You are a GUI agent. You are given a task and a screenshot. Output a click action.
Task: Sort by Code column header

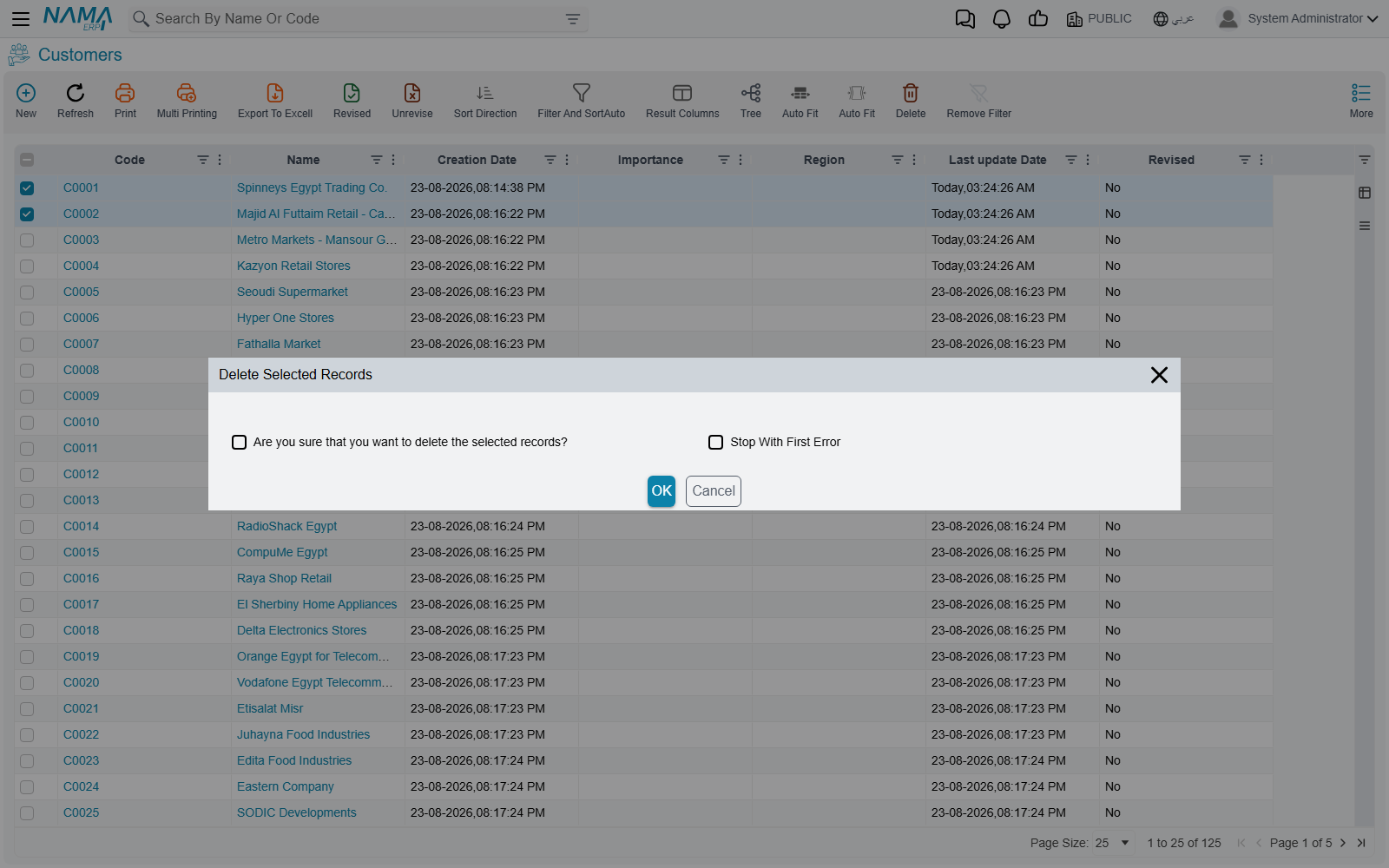[x=129, y=160]
